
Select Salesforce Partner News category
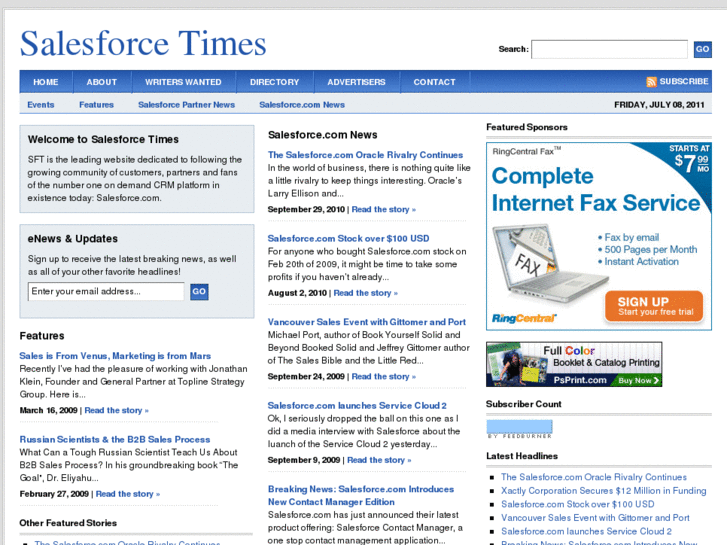pos(186,105)
